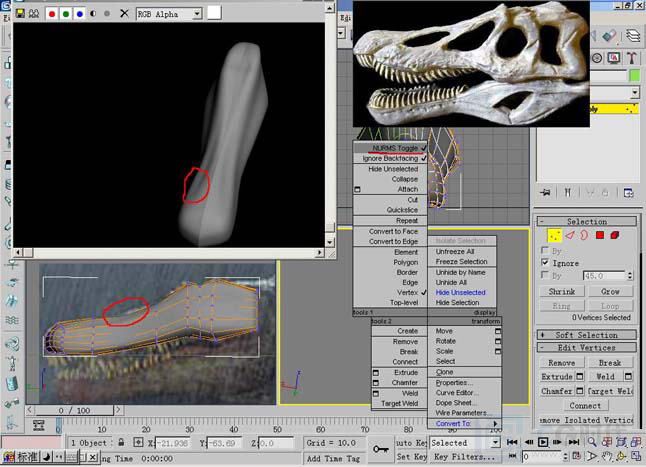The height and width of the screenshot is (467, 646).
Task: Clone the rendered frame window
Action: [x=34, y=14]
